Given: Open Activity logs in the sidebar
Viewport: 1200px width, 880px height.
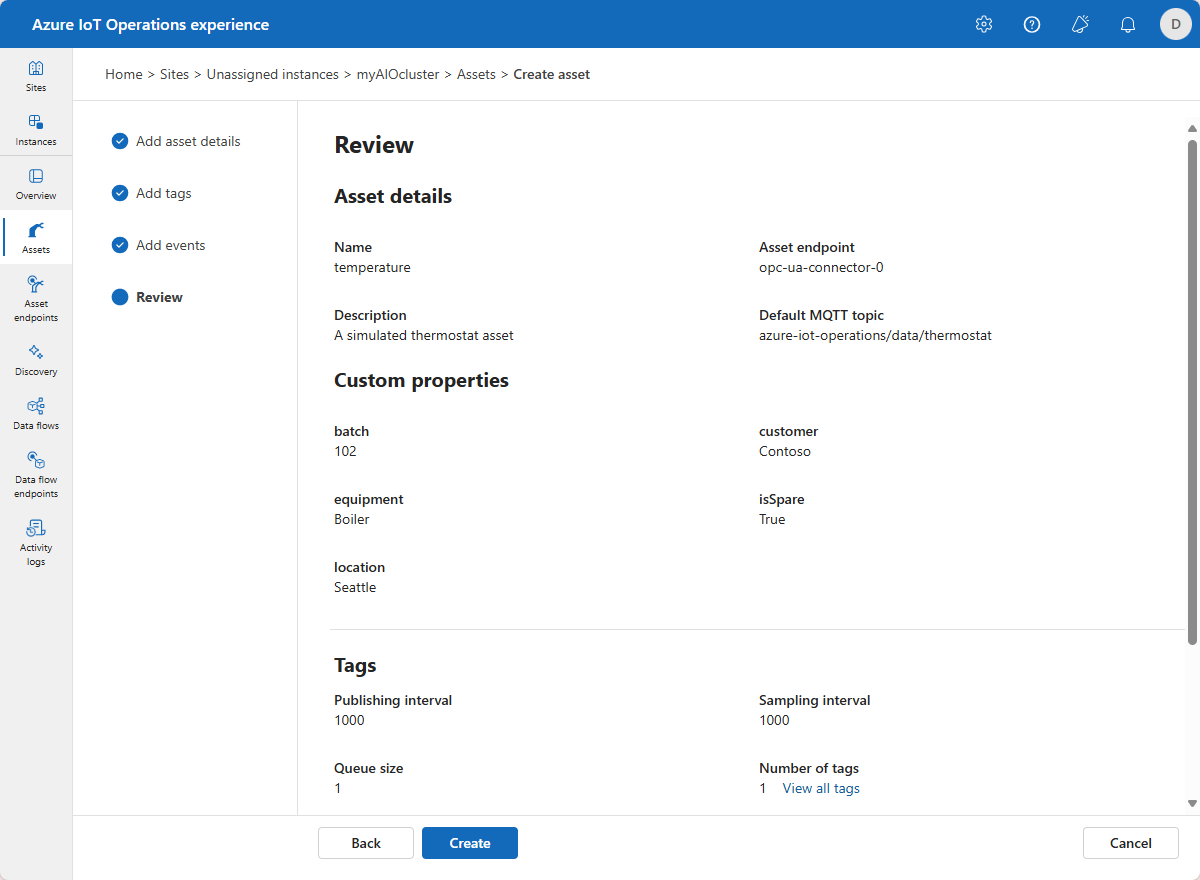Looking at the screenshot, I should pos(36,542).
